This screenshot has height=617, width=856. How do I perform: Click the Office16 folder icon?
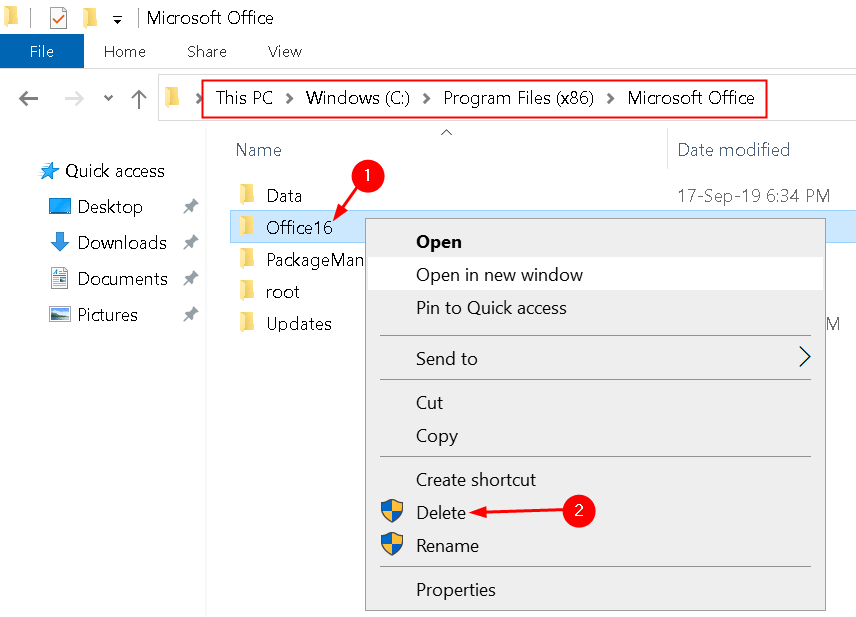click(x=247, y=226)
